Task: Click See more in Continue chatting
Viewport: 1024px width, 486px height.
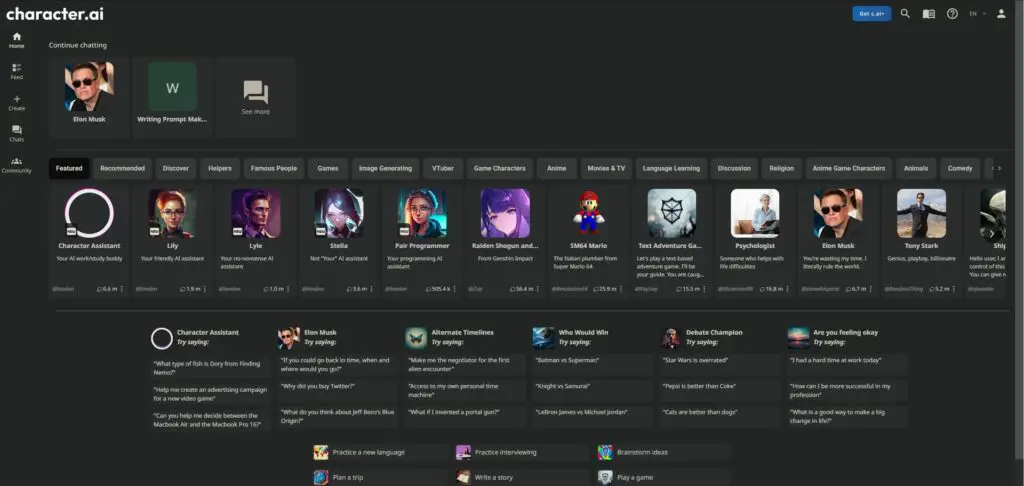Action: pos(256,97)
